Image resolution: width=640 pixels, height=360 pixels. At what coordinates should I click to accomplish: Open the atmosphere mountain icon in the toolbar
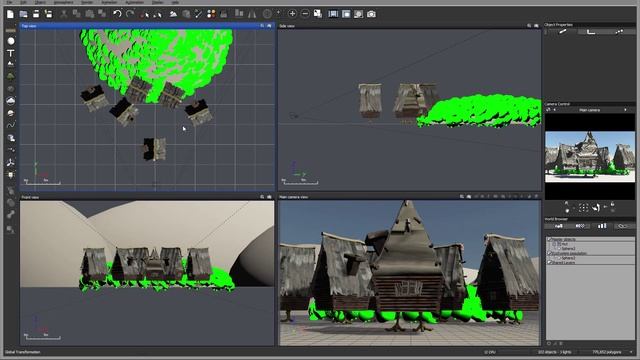tap(173, 14)
